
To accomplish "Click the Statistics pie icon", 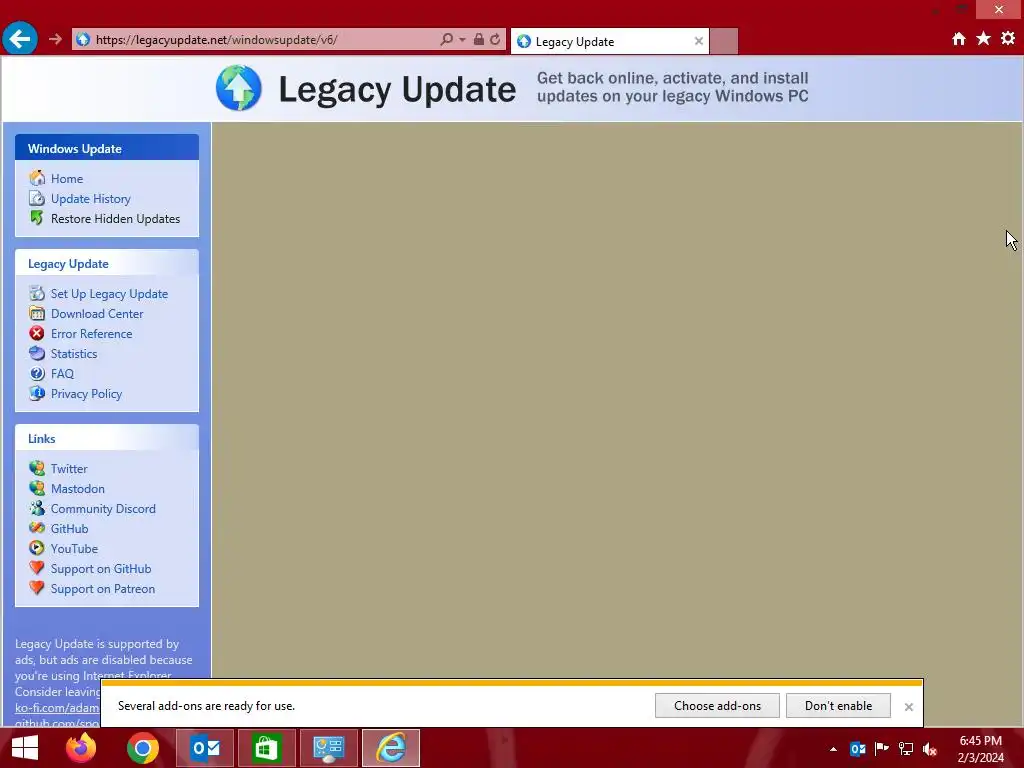I will [37, 353].
